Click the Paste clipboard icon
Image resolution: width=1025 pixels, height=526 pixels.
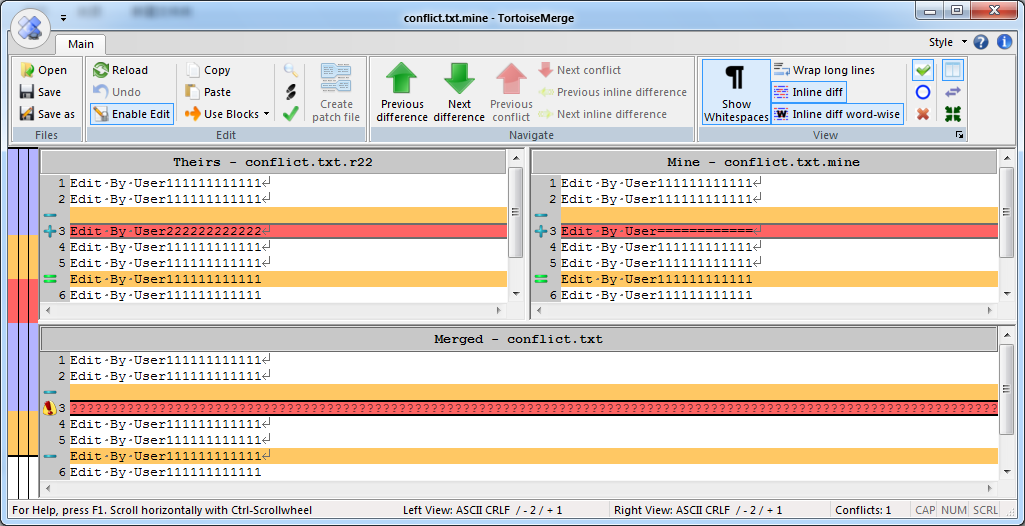point(193,92)
